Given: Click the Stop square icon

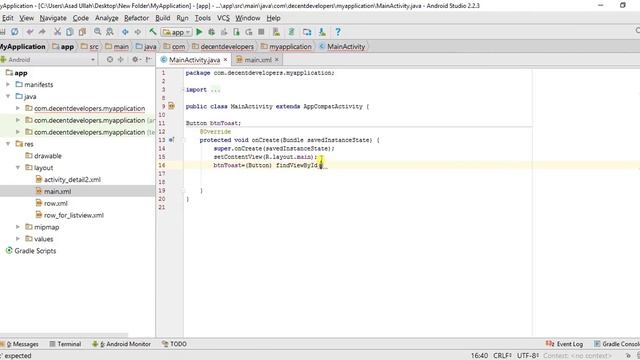Looking at the screenshot, I should [x=261, y=32].
